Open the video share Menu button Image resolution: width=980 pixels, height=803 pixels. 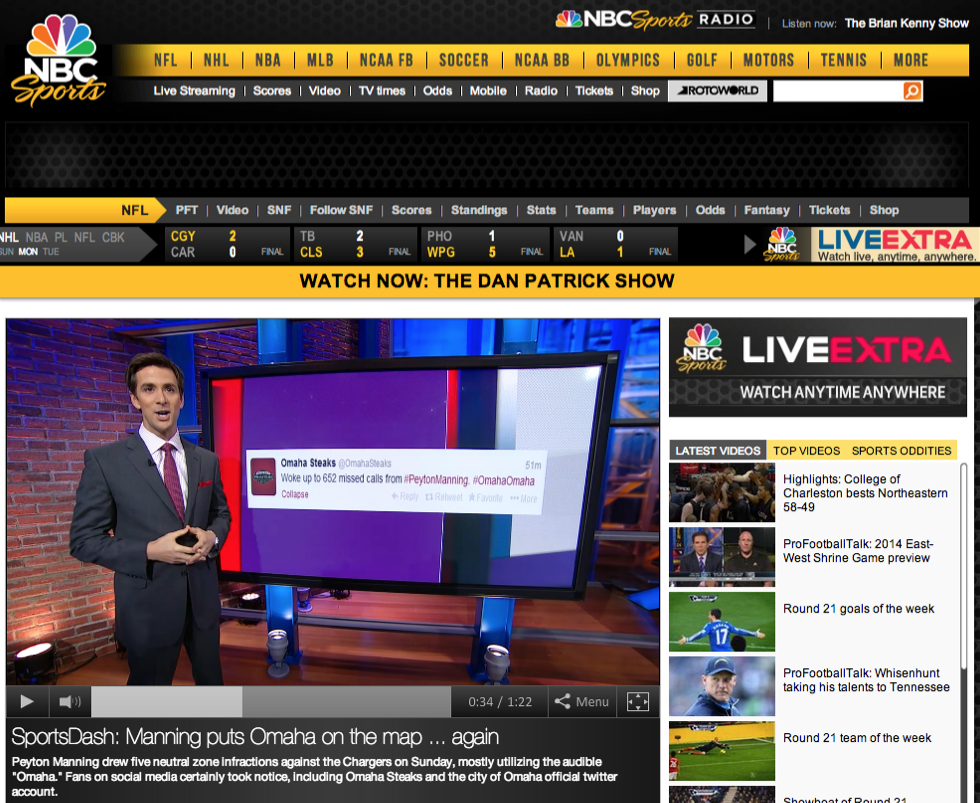tap(582, 702)
